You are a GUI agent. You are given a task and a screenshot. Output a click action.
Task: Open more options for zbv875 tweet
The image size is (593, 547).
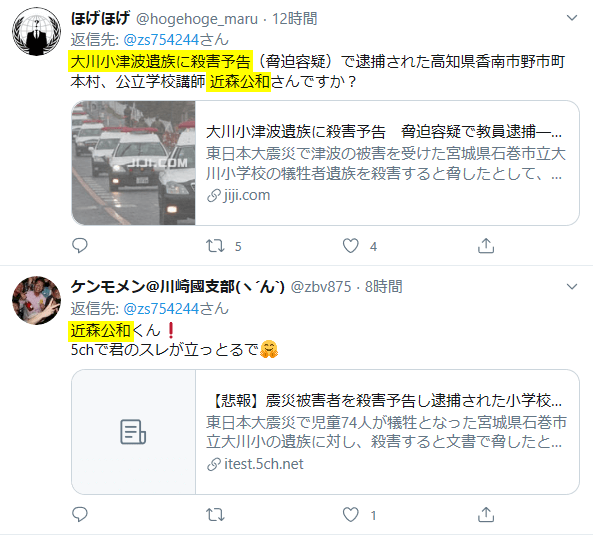coord(572,287)
